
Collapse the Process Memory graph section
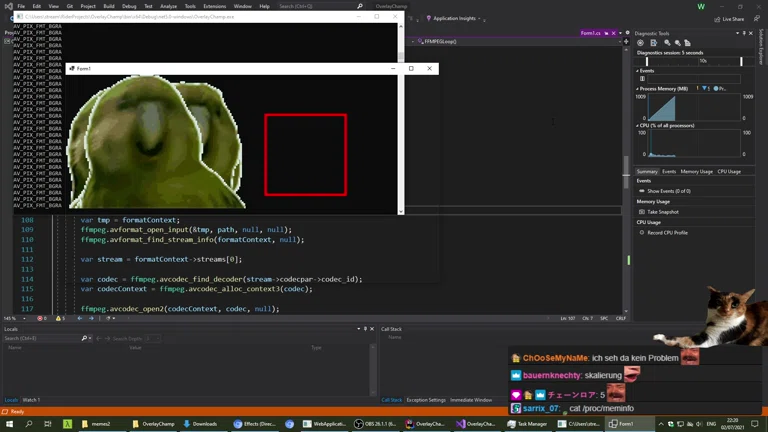[637, 89]
